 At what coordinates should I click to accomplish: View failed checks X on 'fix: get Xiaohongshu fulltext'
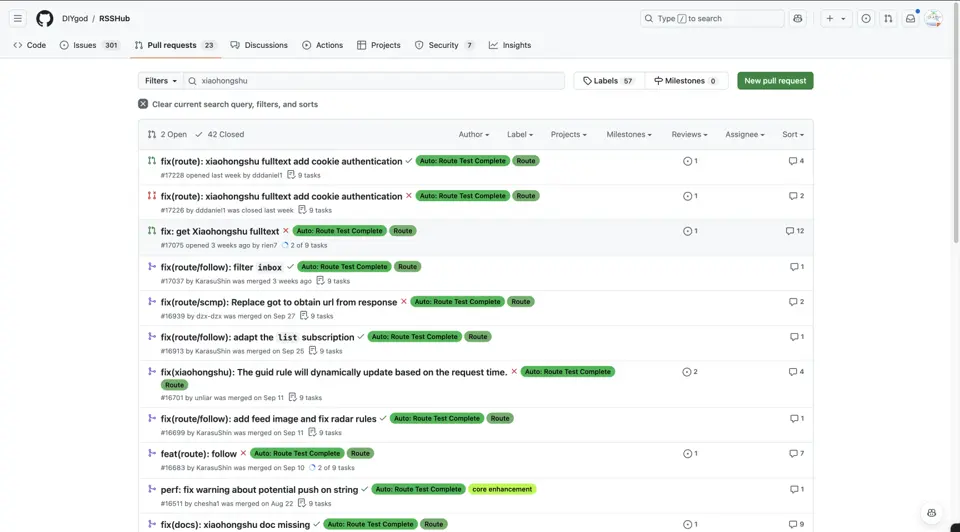286,231
